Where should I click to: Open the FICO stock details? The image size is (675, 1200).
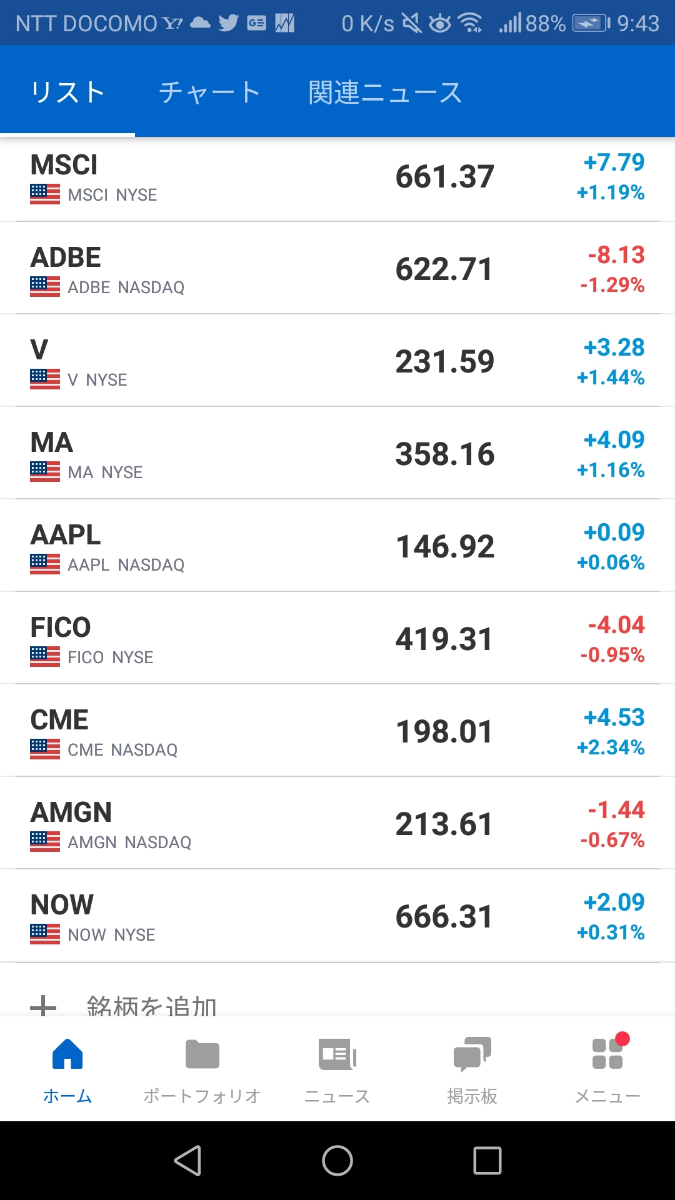point(337,638)
